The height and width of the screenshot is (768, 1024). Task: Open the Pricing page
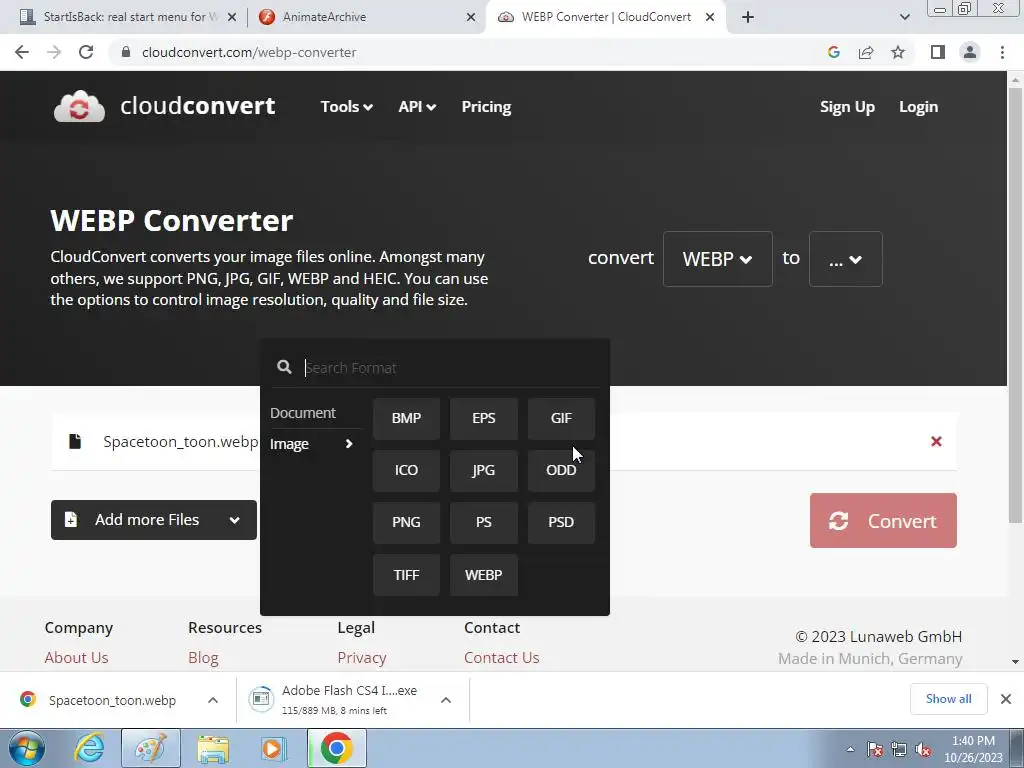coord(486,106)
